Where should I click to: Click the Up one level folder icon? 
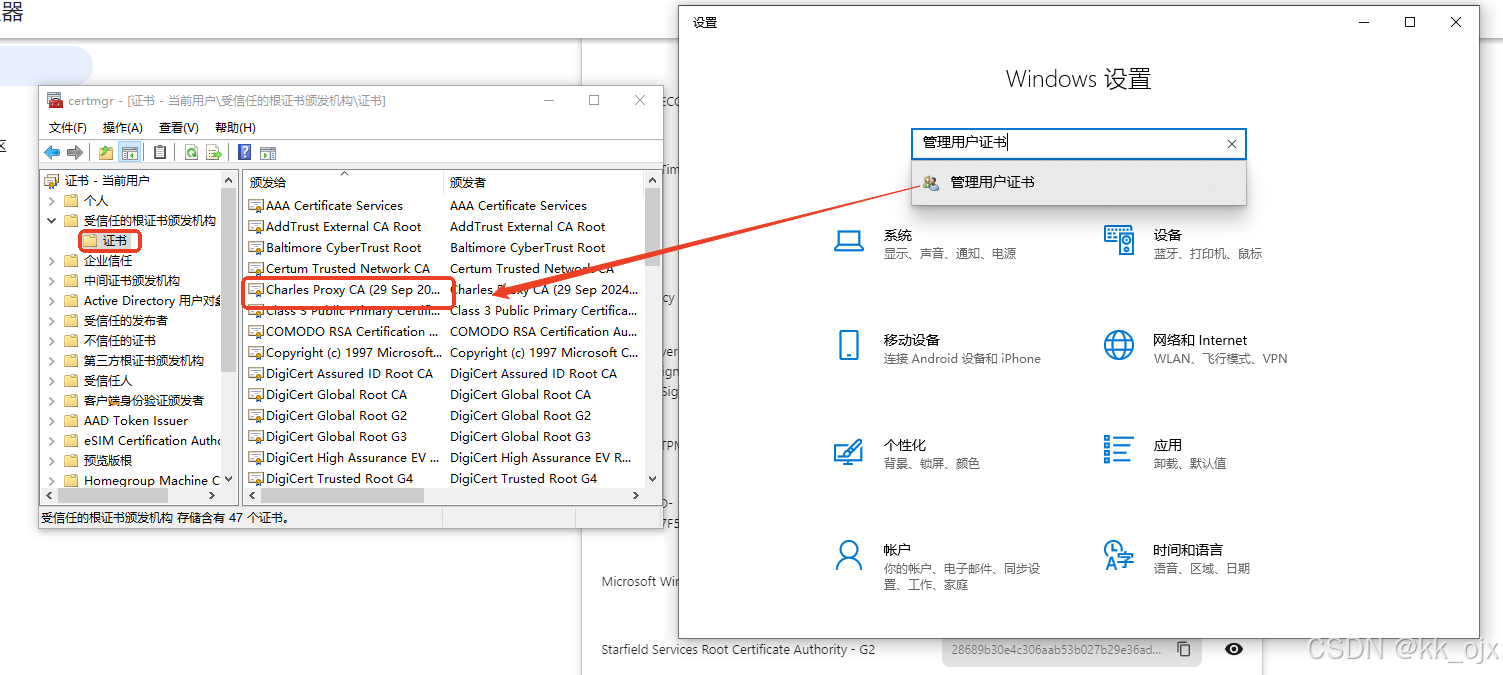click(x=105, y=152)
